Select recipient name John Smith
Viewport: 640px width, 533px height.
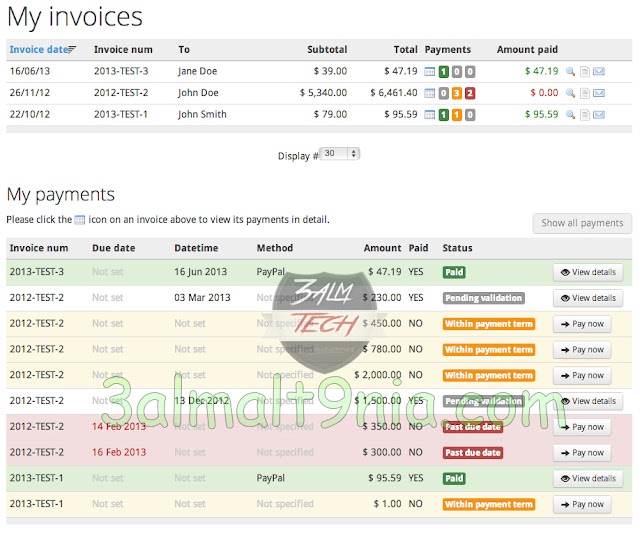pos(202,114)
